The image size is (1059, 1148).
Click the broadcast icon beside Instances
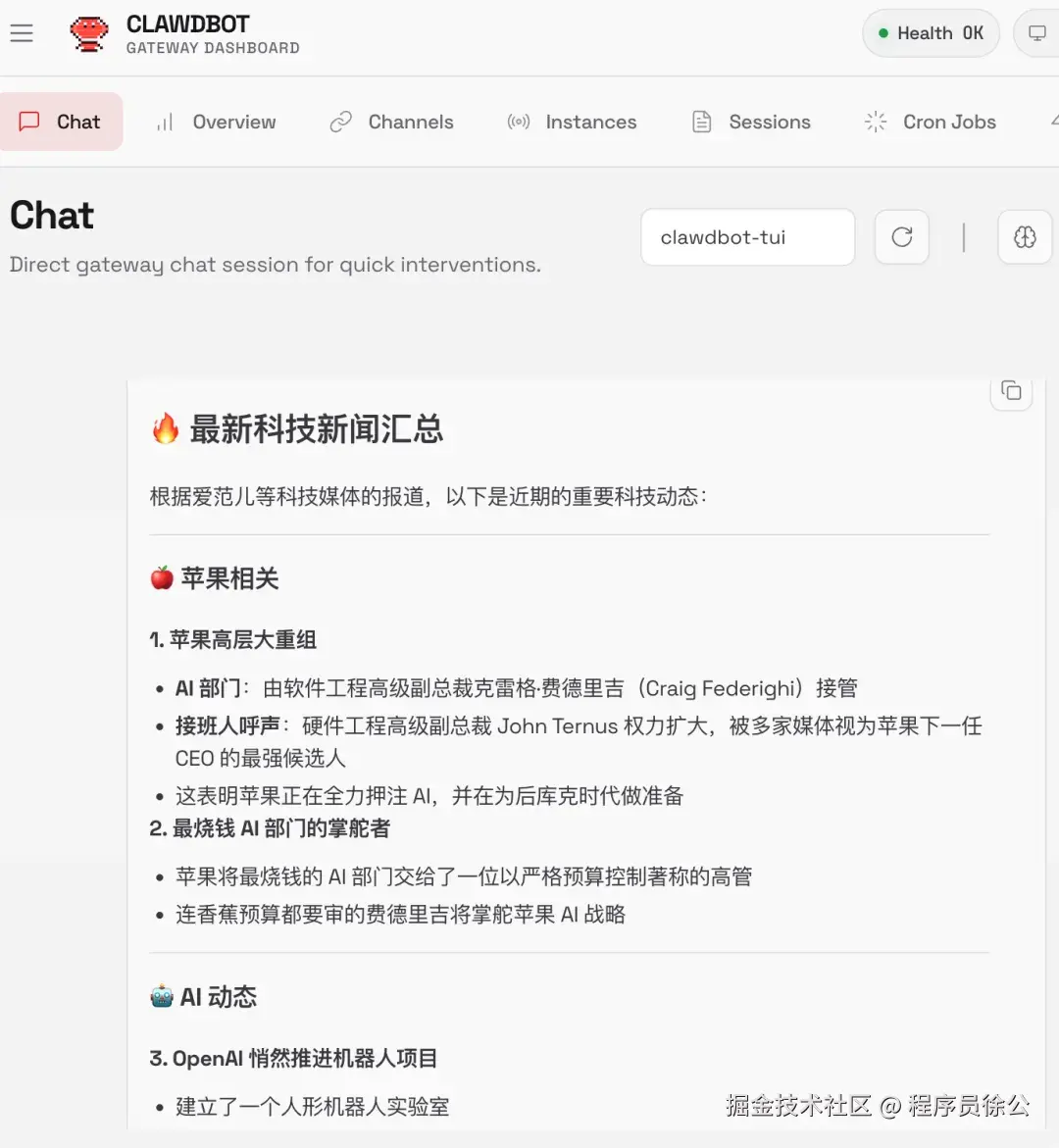pyautogui.click(x=519, y=122)
